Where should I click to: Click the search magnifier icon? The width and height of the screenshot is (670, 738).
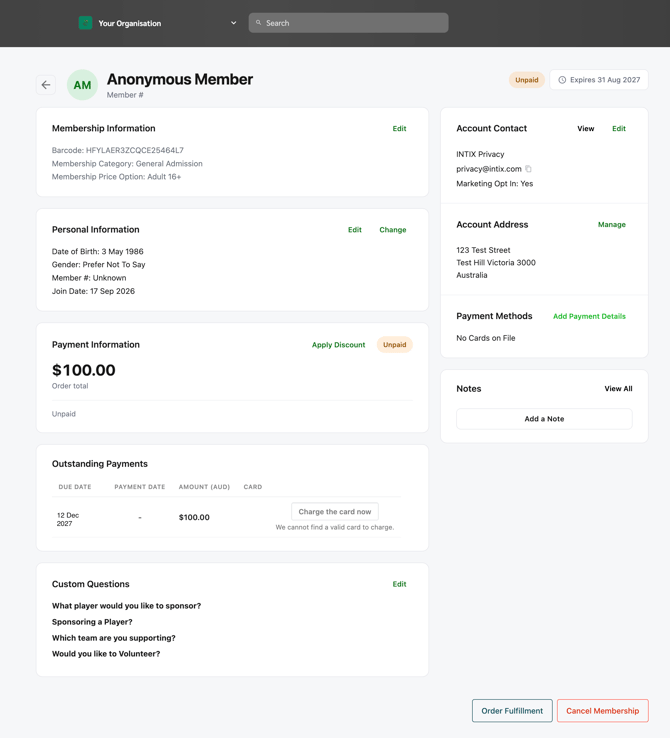258,23
